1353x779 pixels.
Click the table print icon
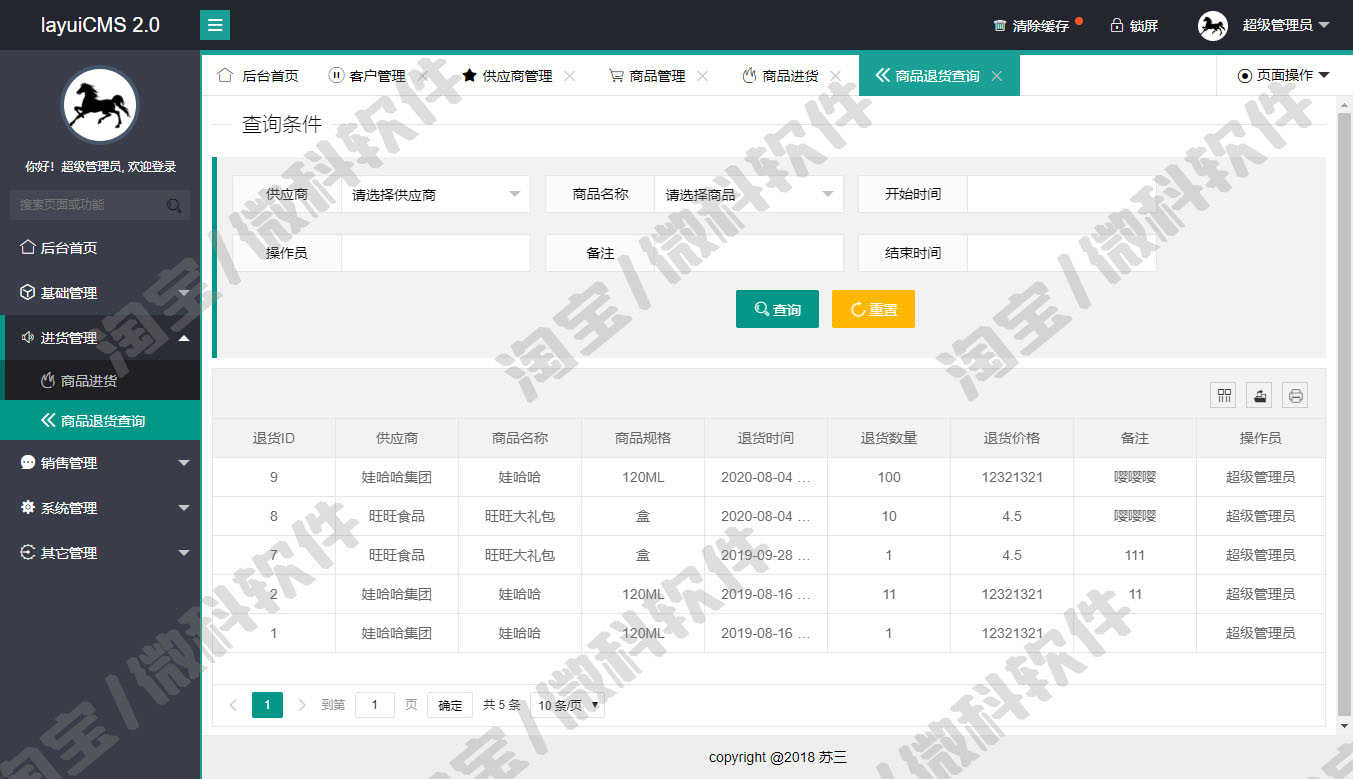coord(1295,395)
